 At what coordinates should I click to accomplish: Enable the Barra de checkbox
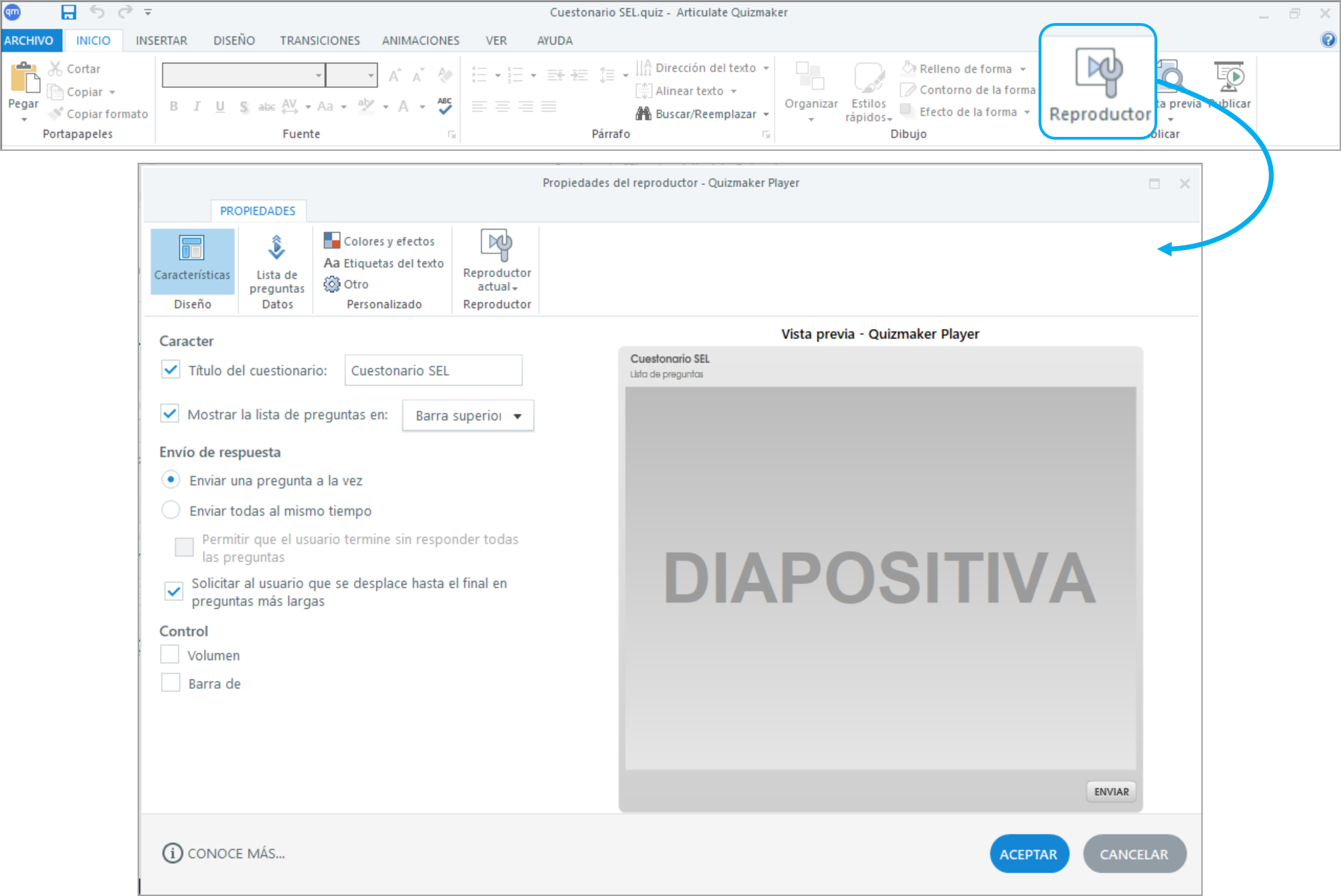pyautogui.click(x=170, y=682)
